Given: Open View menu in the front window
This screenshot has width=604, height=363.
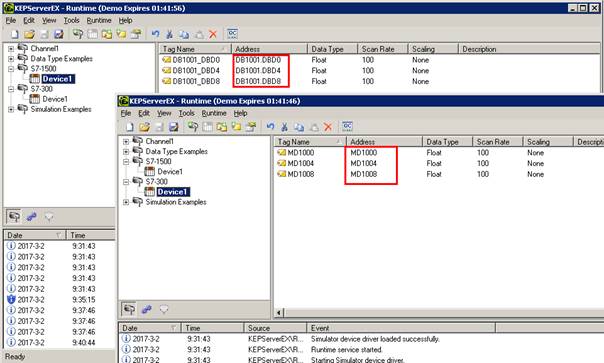Looking at the screenshot, I should point(164,113).
